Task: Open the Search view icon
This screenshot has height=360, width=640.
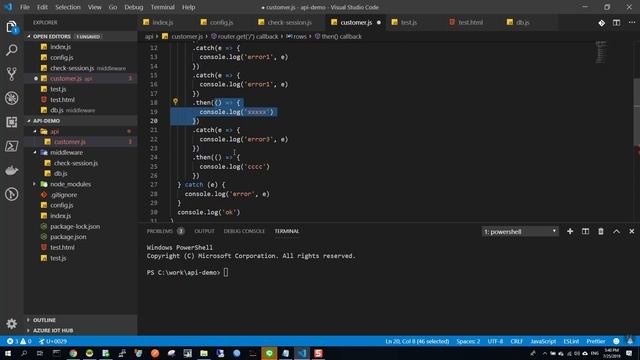Action: (11, 51)
